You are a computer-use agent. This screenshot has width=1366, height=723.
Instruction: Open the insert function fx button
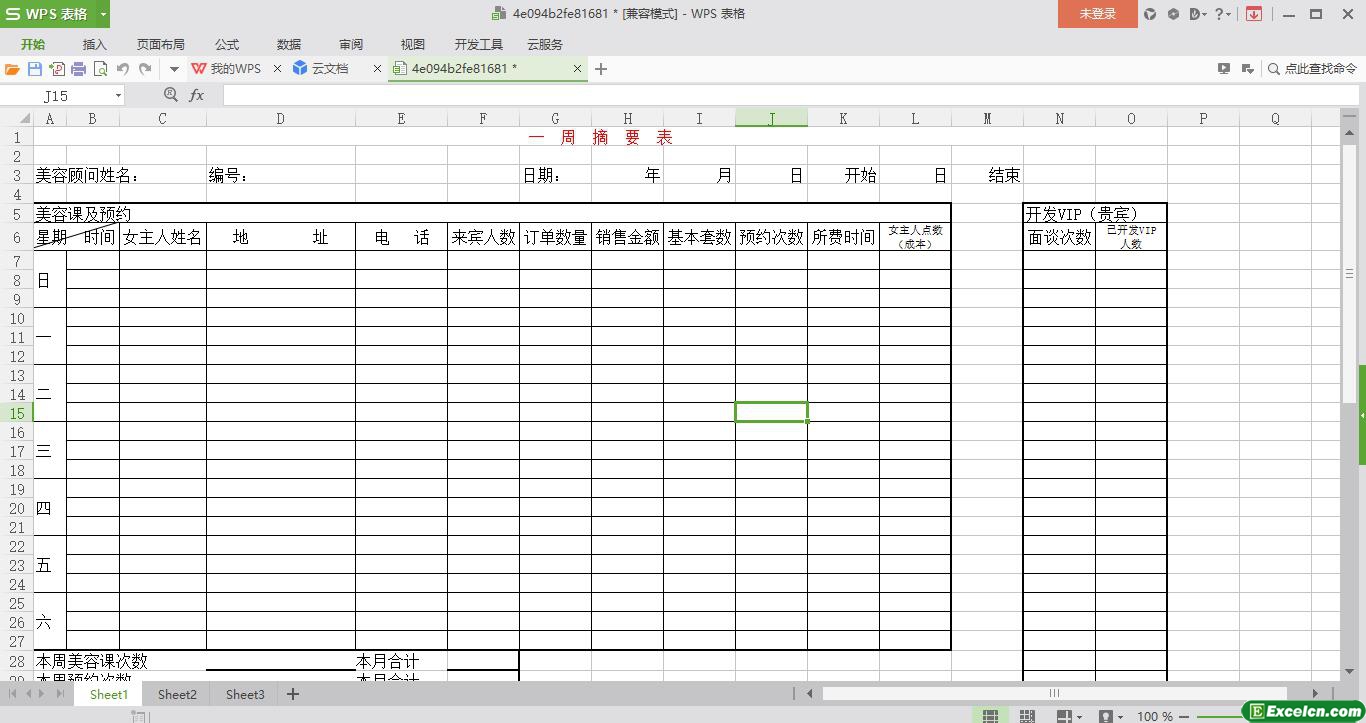point(197,95)
